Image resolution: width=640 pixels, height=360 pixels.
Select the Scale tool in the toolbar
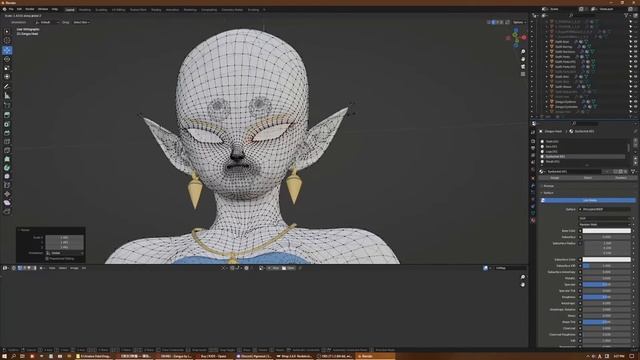coord(7,68)
